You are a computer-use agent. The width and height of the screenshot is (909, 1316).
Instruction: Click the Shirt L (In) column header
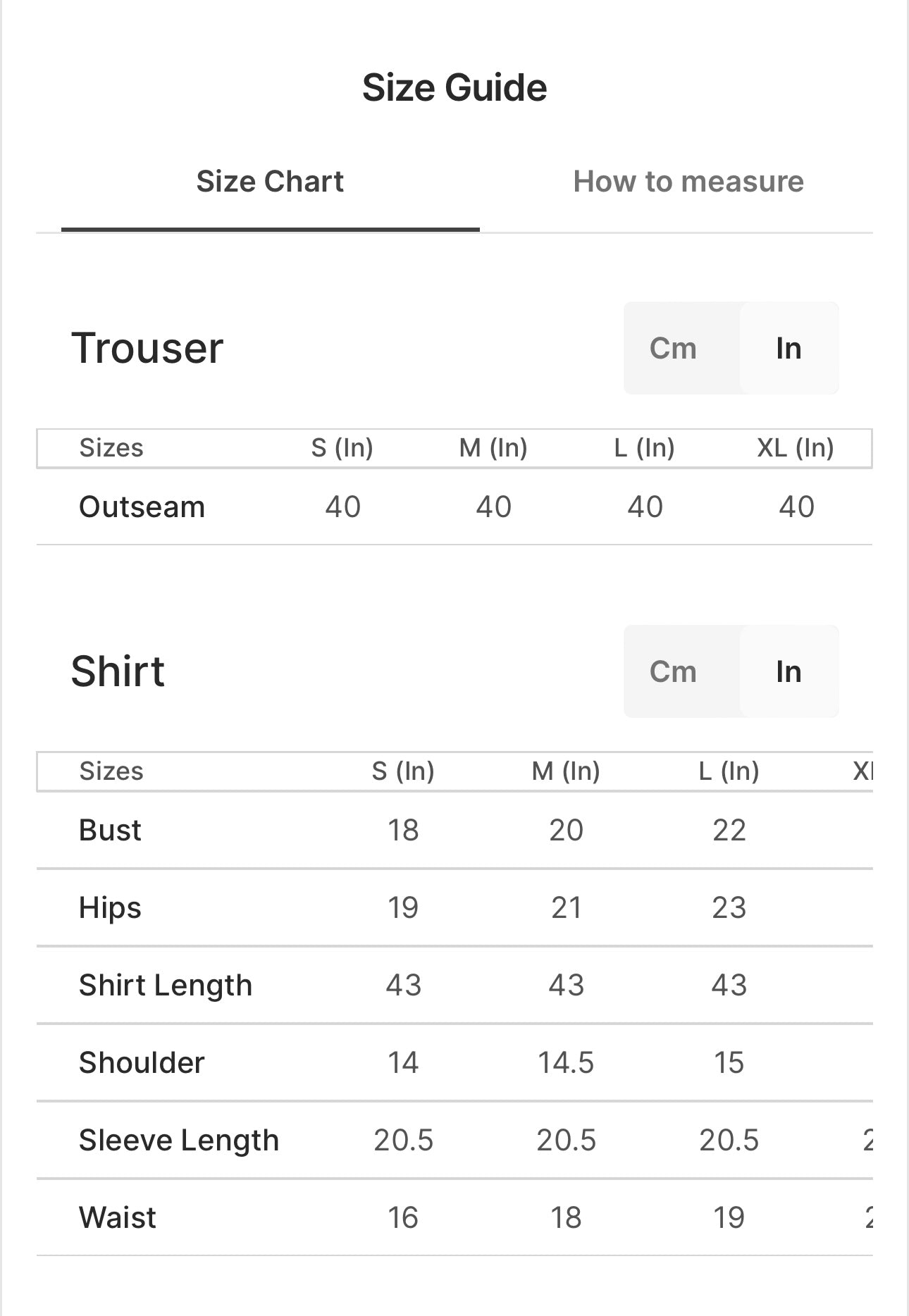[x=729, y=771]
